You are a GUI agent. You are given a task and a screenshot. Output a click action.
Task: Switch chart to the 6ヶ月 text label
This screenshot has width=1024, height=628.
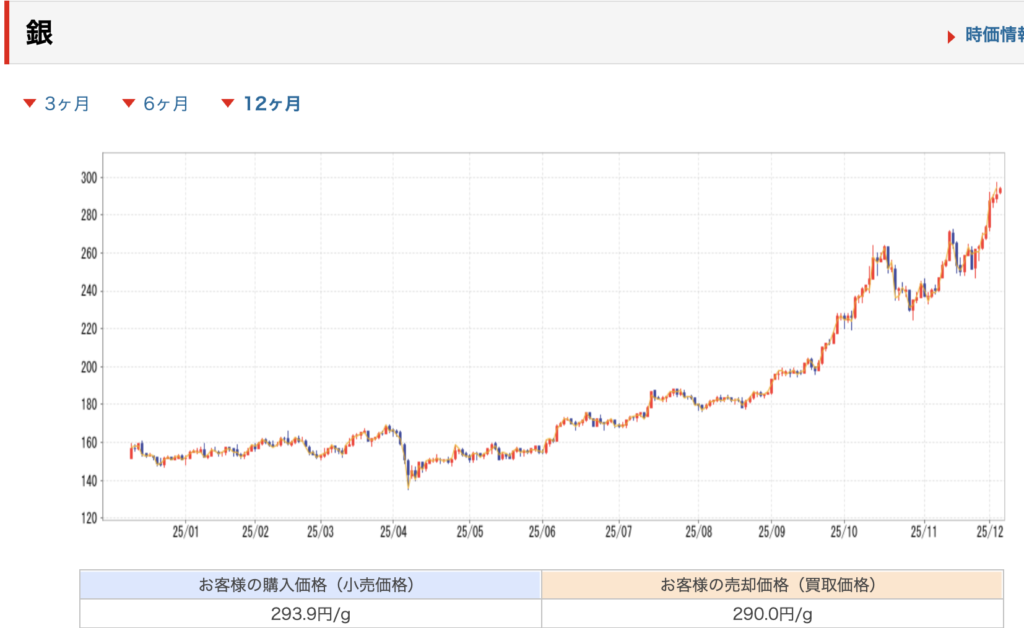(x=165, y=104)
